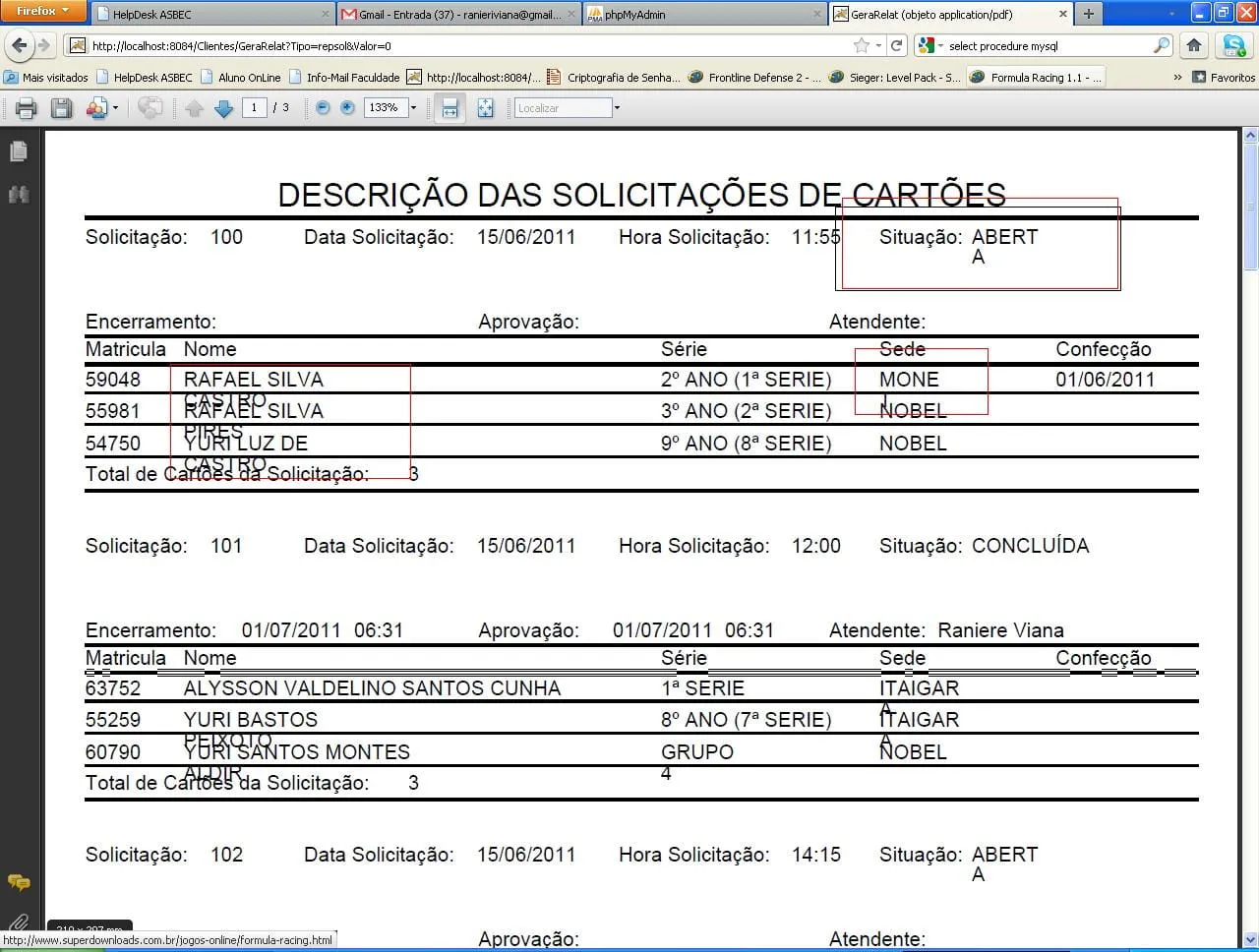The width and height of the screenshot is (1259, 952).
Task: Click the PDF vertical scrollbar thumb
Action: point(1251,205)
